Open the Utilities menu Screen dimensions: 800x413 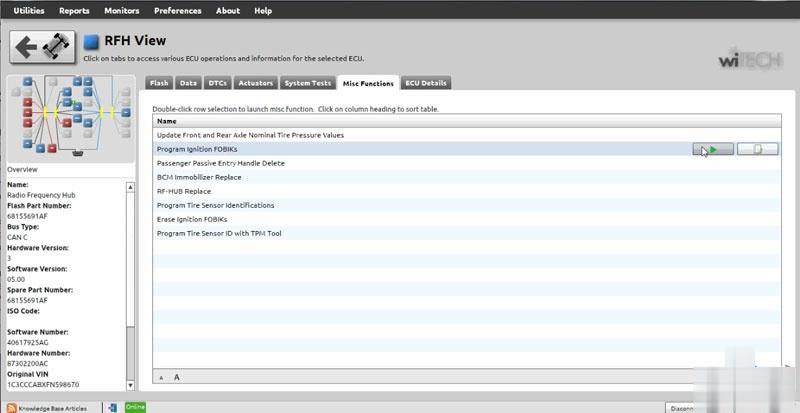[29, 10]
